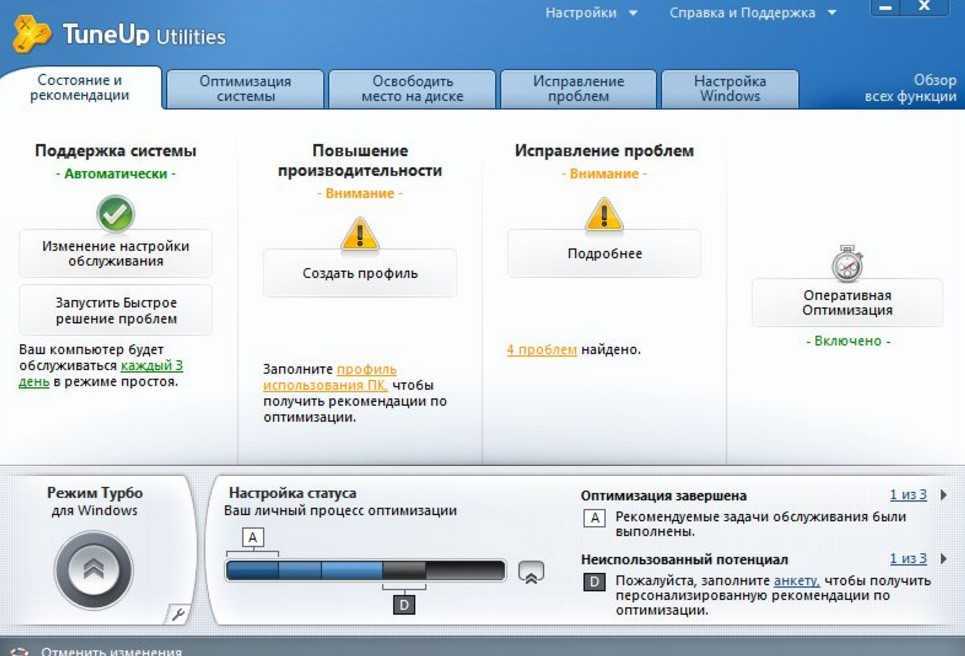Toggle the Turbo mode round button
This screenshot has width=965, height=656.
click(94, 570)
